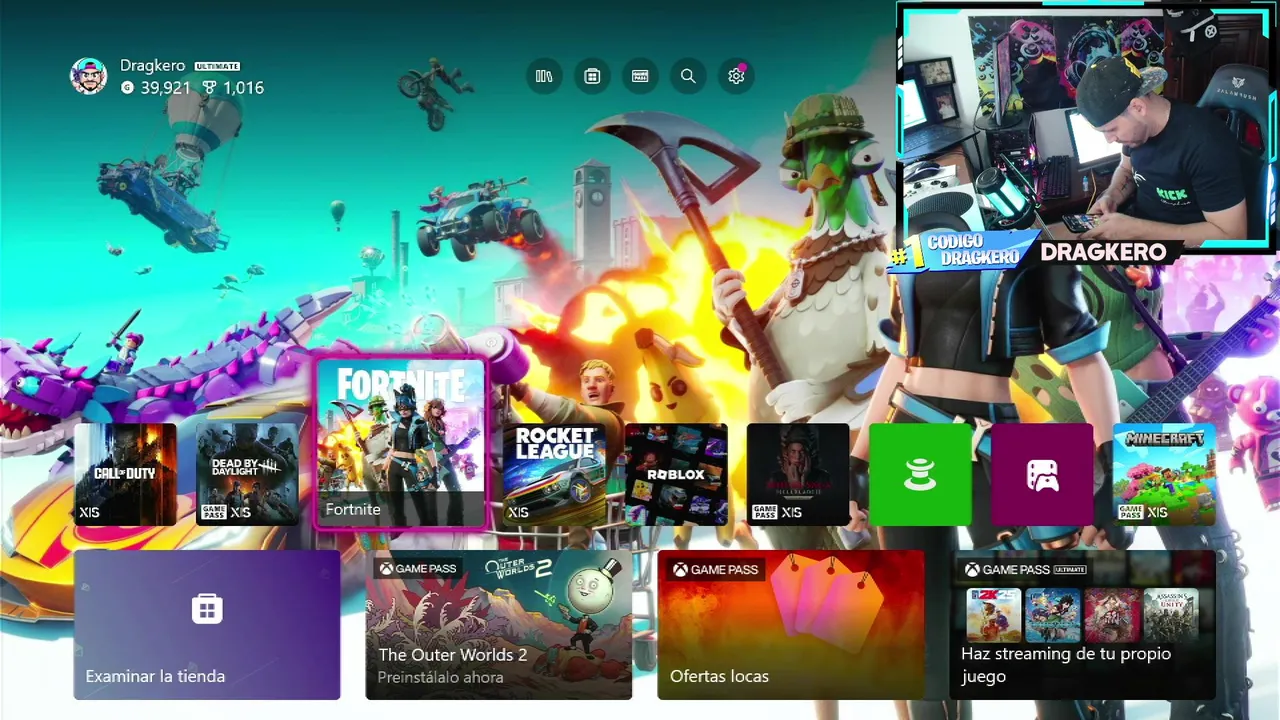Launch the Minecraft tile

coord(1164,474)
